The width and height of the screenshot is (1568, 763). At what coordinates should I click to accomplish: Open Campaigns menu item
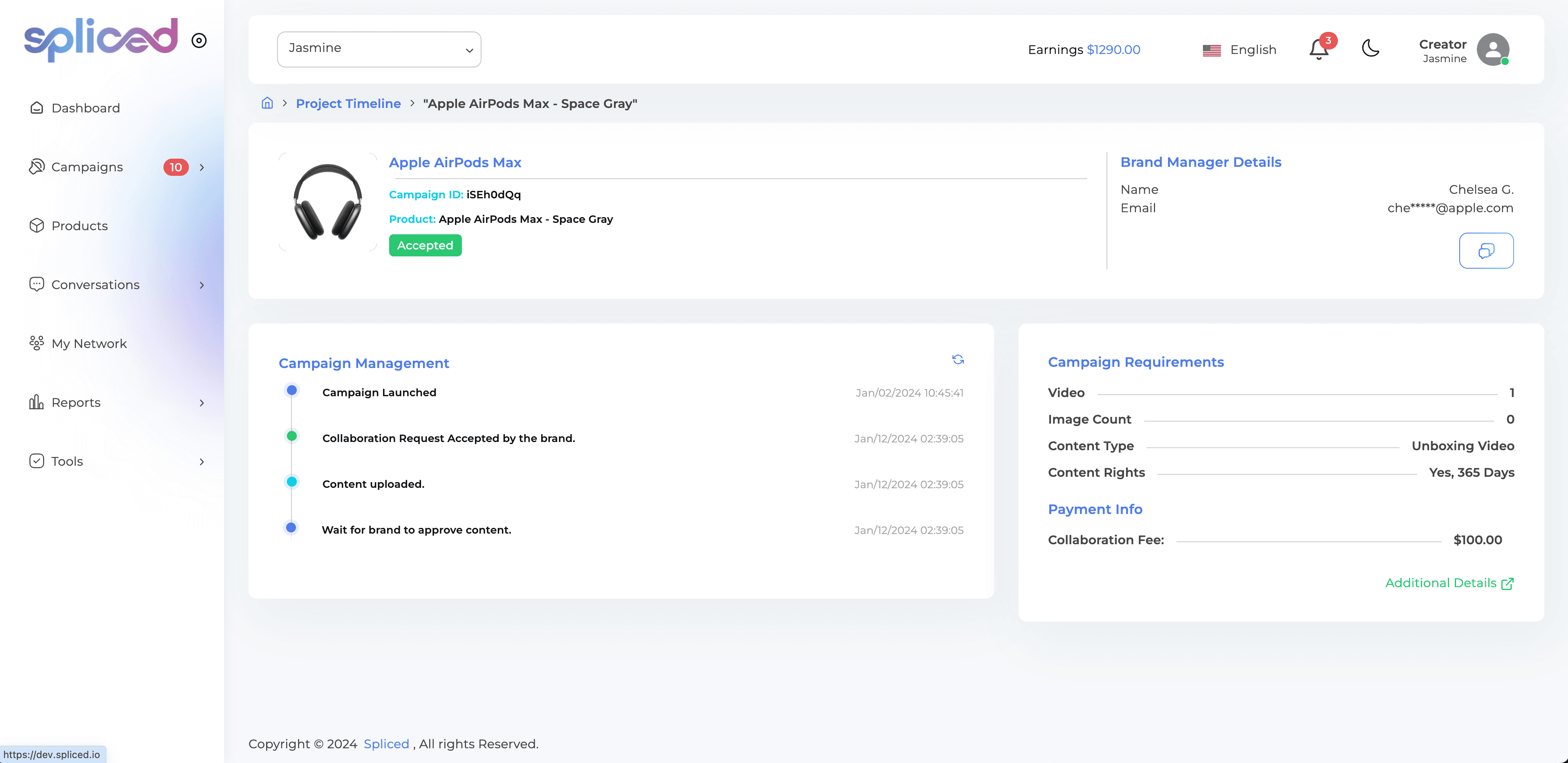point(87,167)
